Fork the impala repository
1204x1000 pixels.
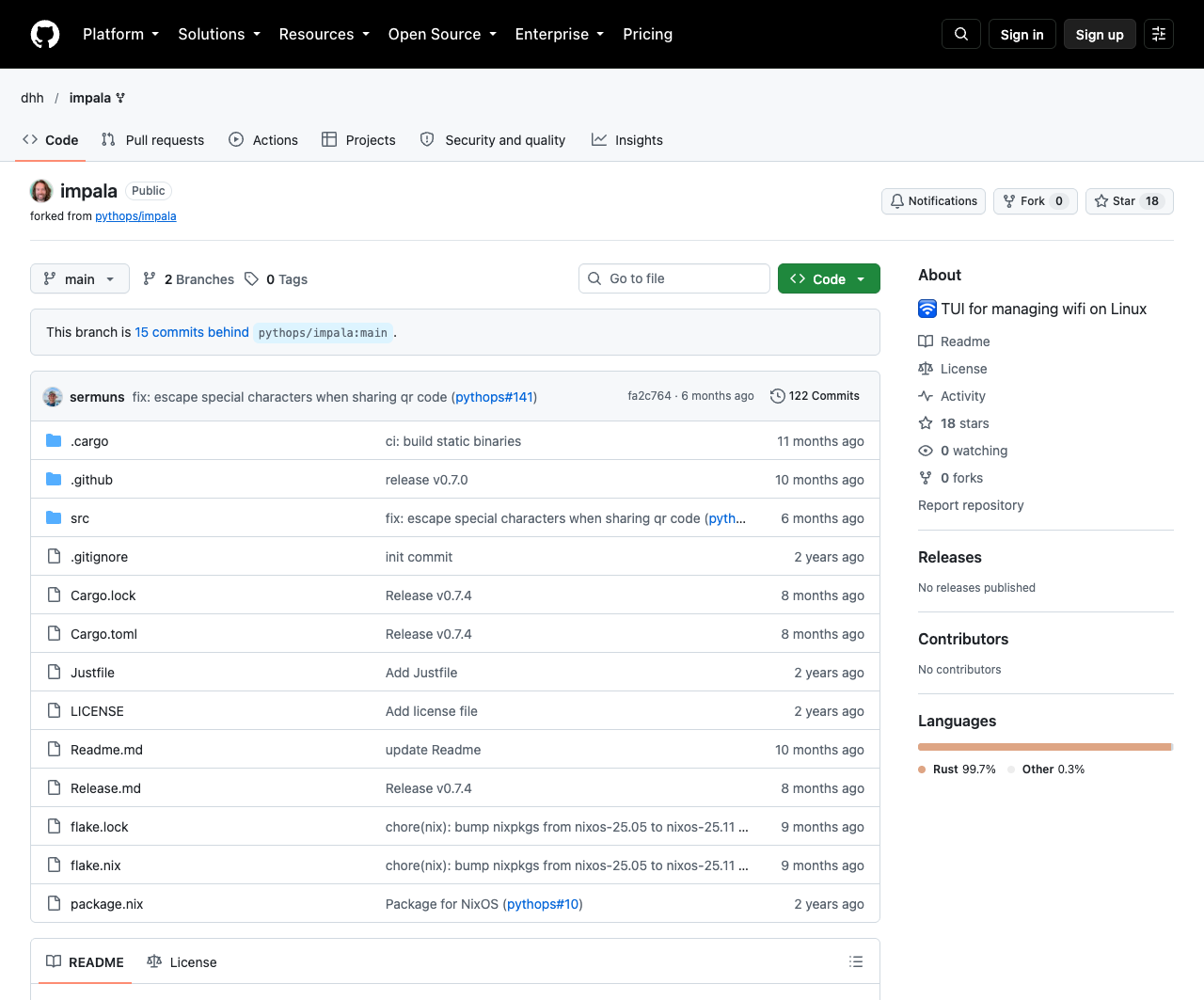click(1035, 201)
